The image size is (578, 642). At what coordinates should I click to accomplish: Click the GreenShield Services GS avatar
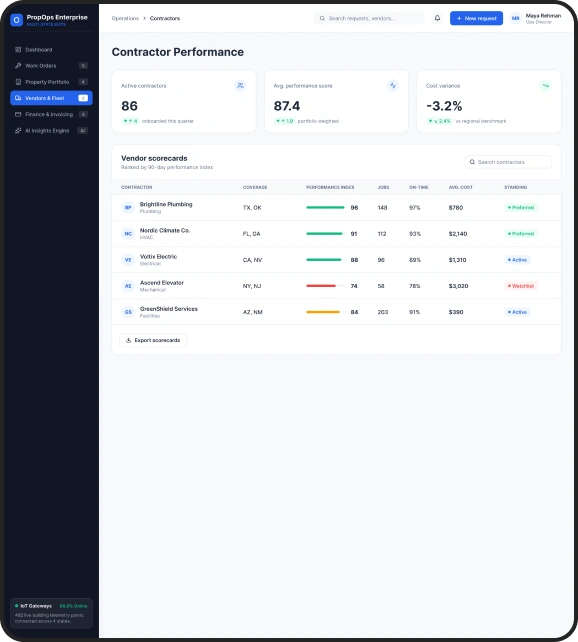pos(128,312)
